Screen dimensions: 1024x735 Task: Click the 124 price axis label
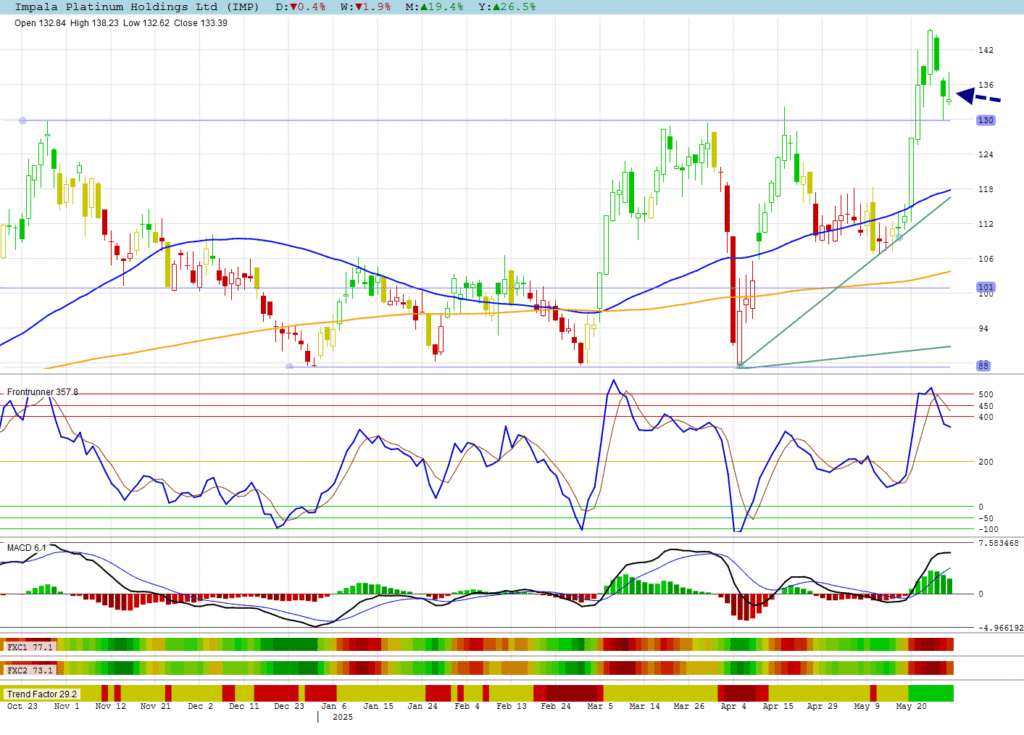point(985,155)
